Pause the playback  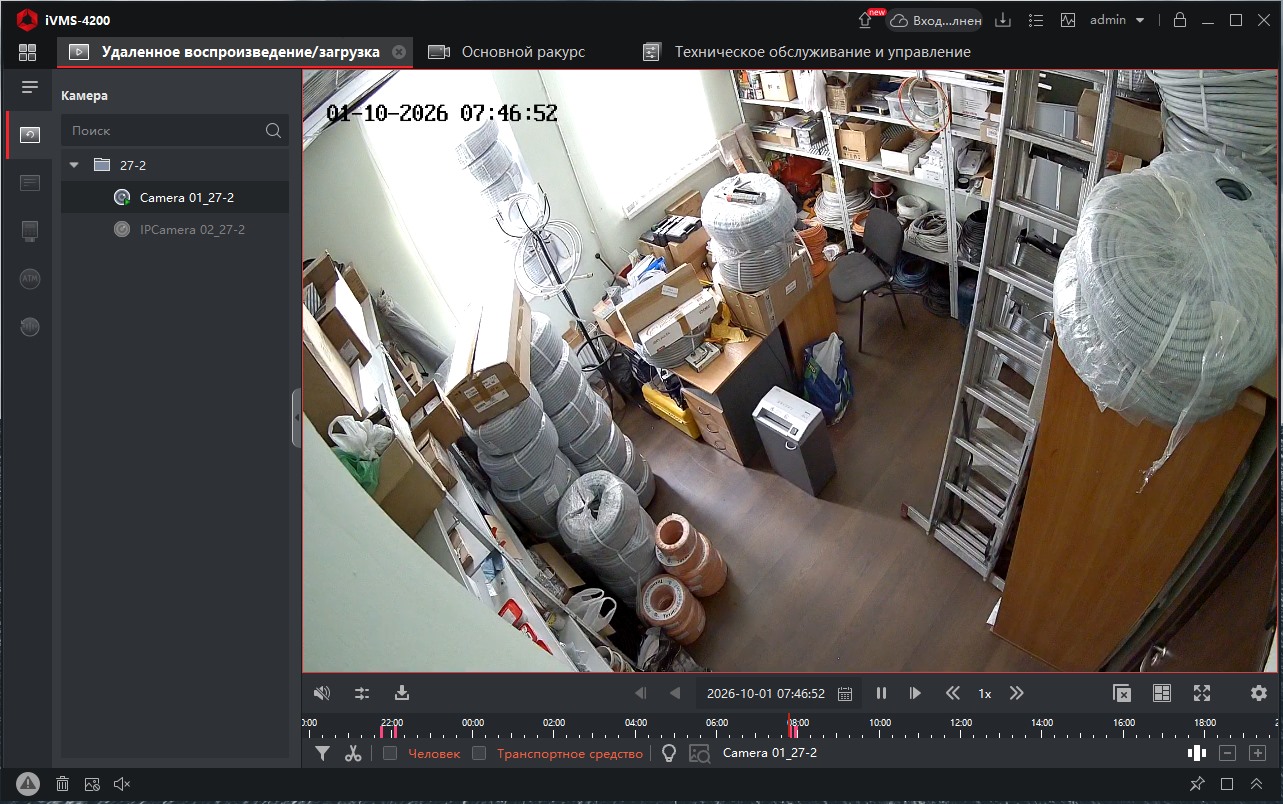click(x=881, y=693)
